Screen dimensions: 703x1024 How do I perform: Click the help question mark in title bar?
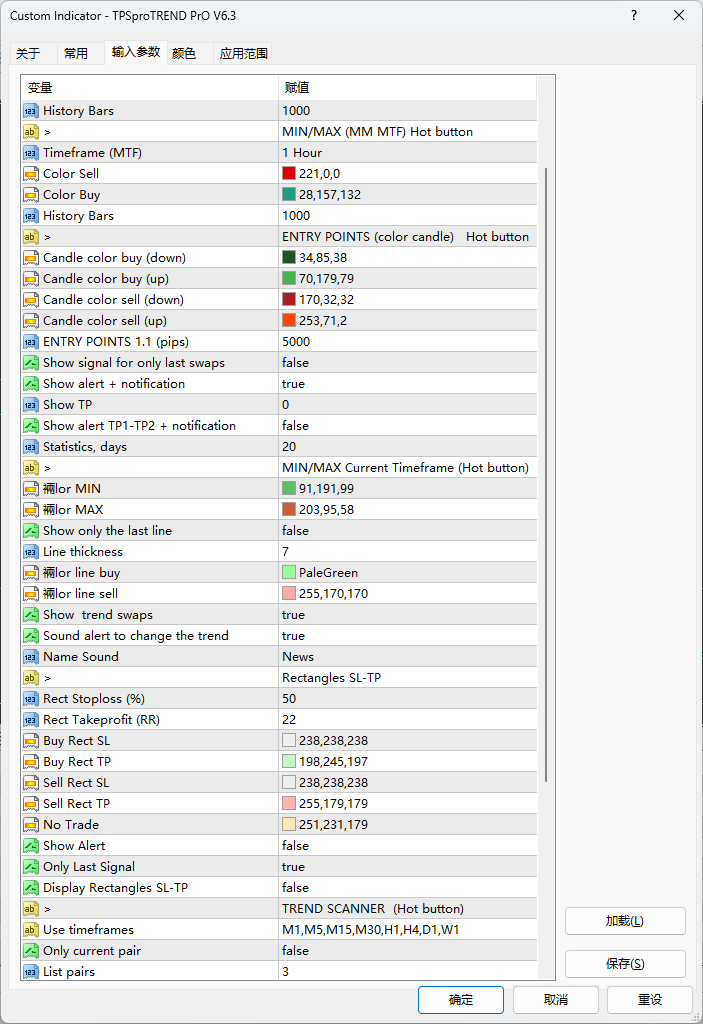(635, 16)
